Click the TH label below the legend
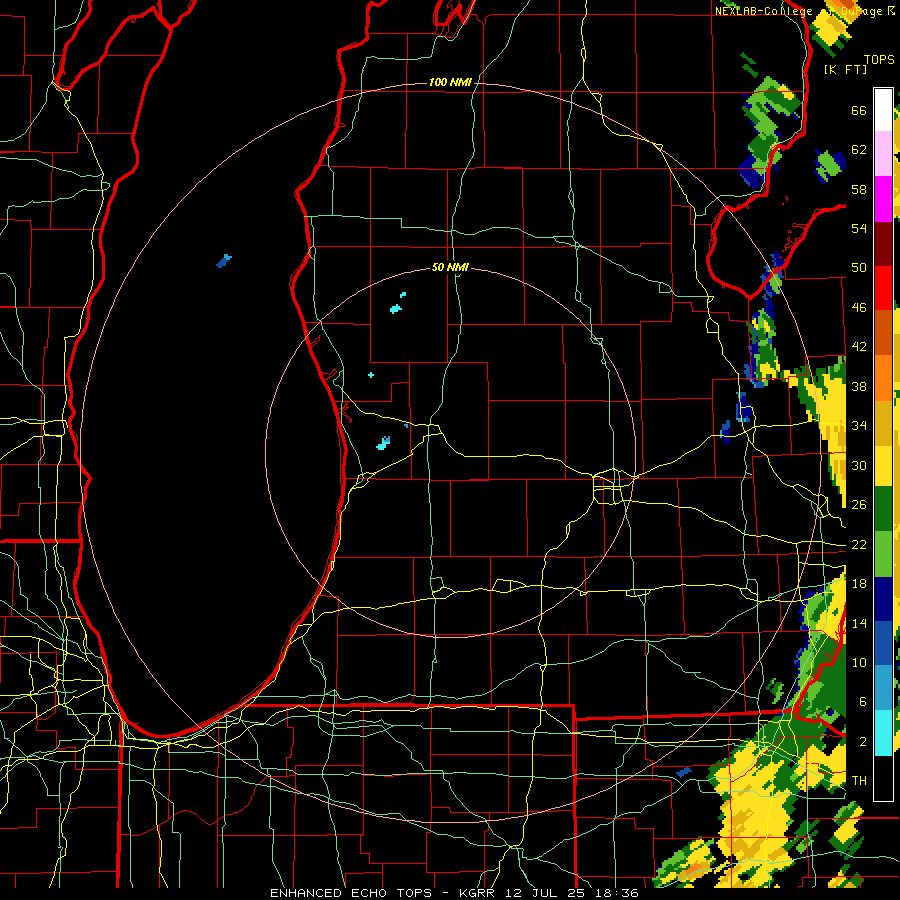 (859, 781)
